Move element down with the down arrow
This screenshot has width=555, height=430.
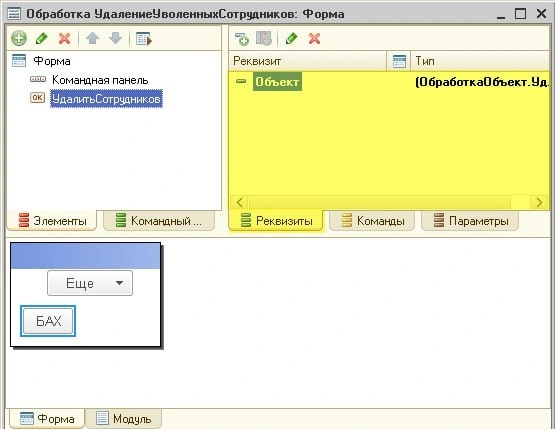tap(115, 38)
